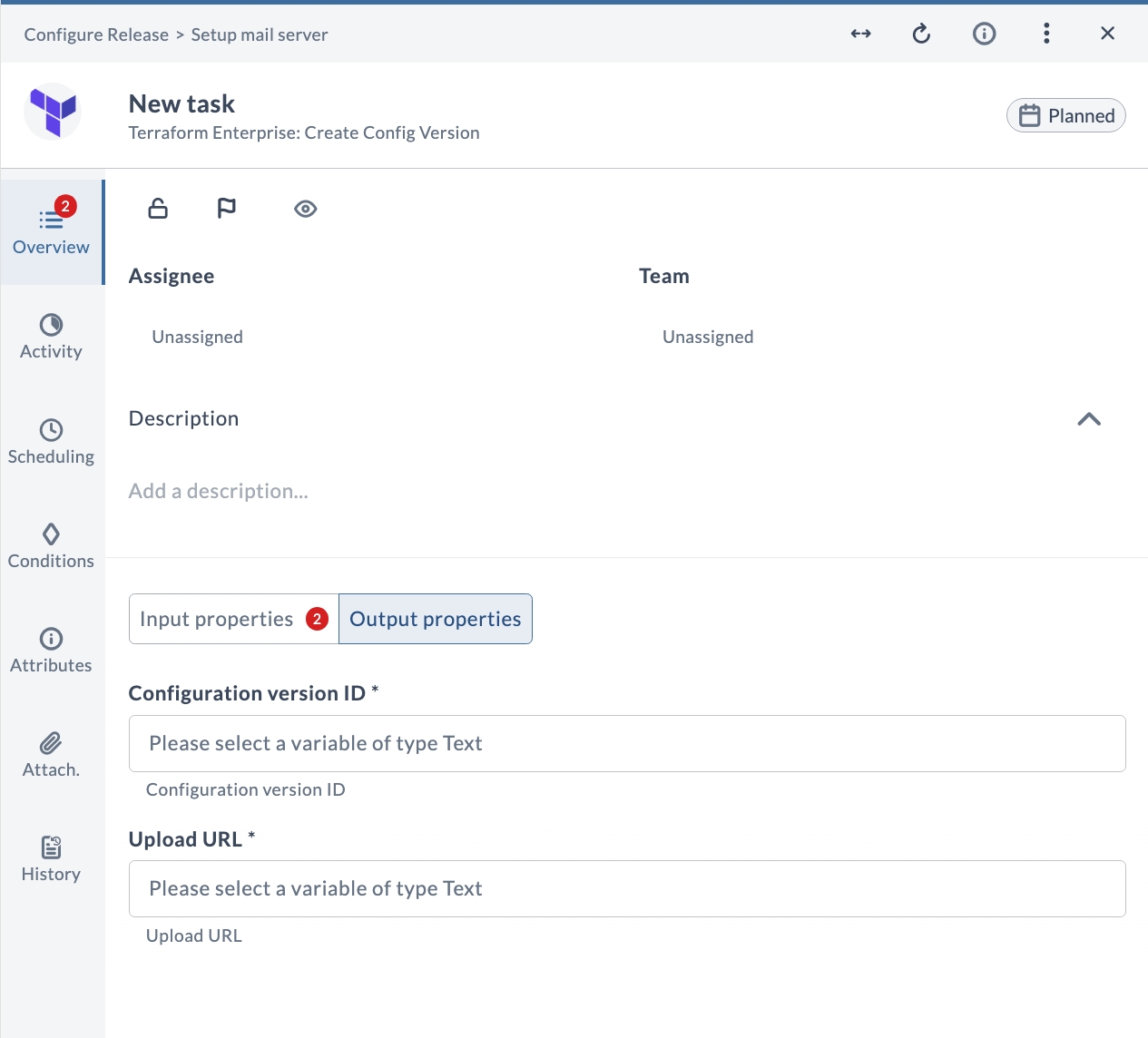Switch to Output properties tab
Viewport: 1148px width, 1038px height.
[x=436, y=619]
